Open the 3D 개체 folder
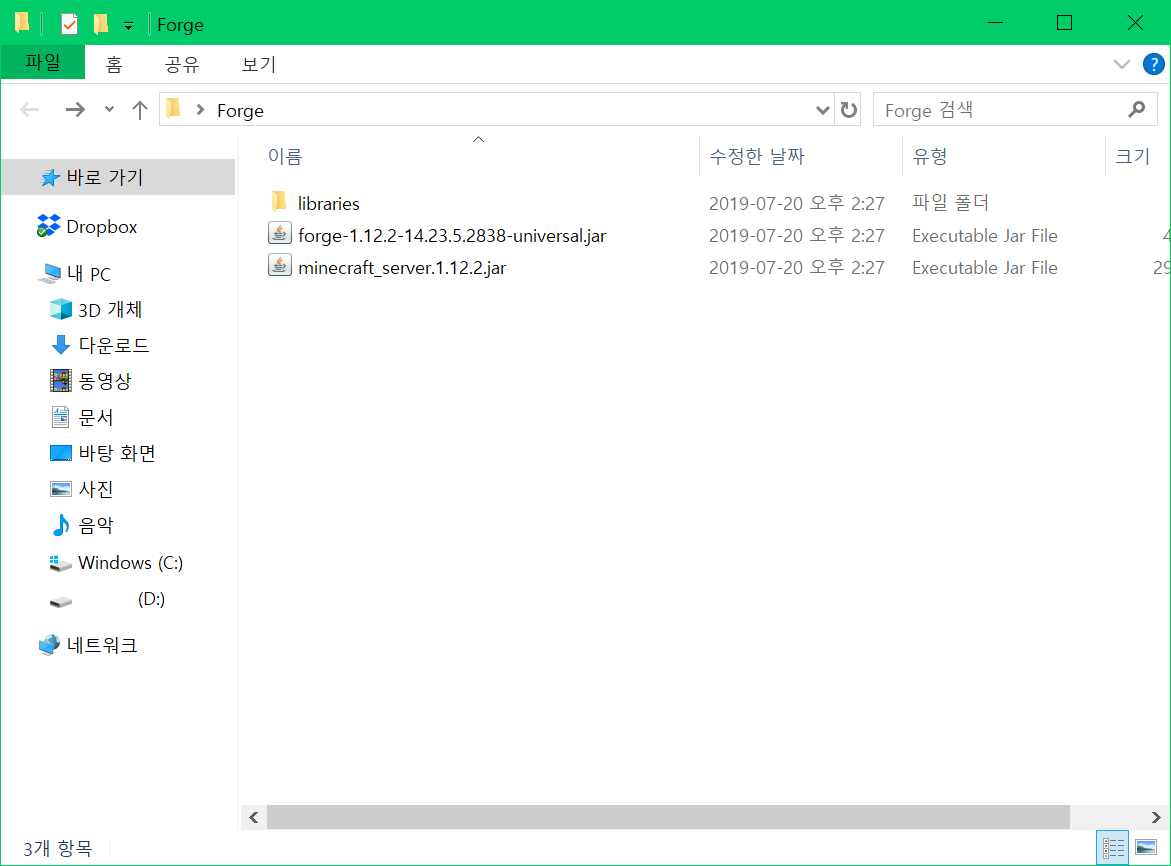The image size is (1171, 866). tap(110, 309)
